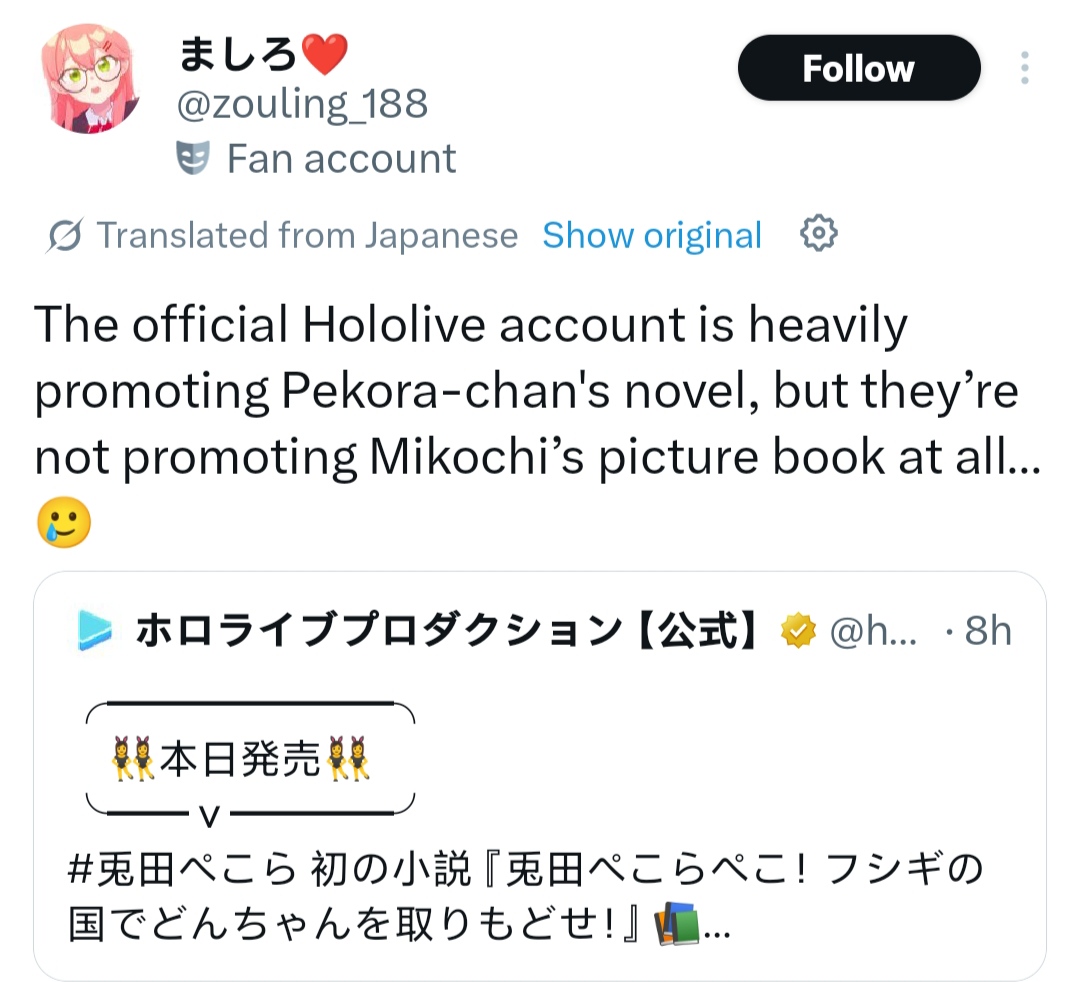The image size is (1080, 982).
Task: Open translation settings gear
Action: pos(818,233)
